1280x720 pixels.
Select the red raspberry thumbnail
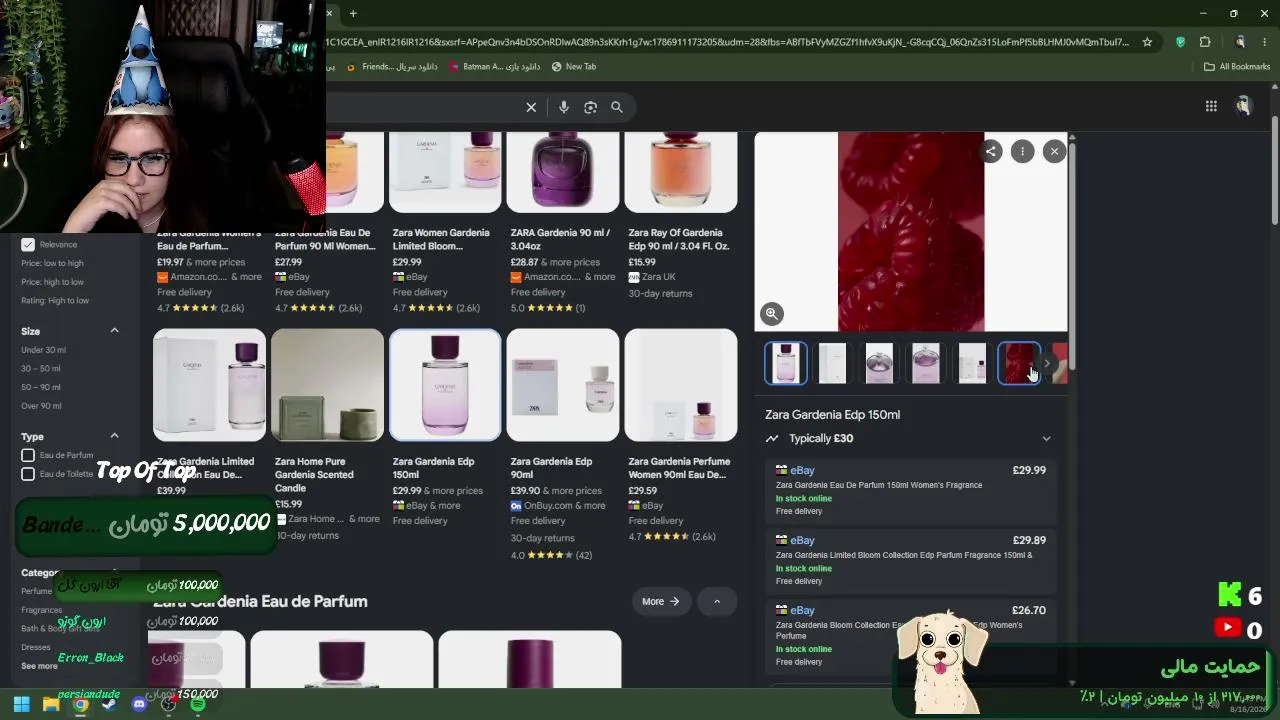1019,363
